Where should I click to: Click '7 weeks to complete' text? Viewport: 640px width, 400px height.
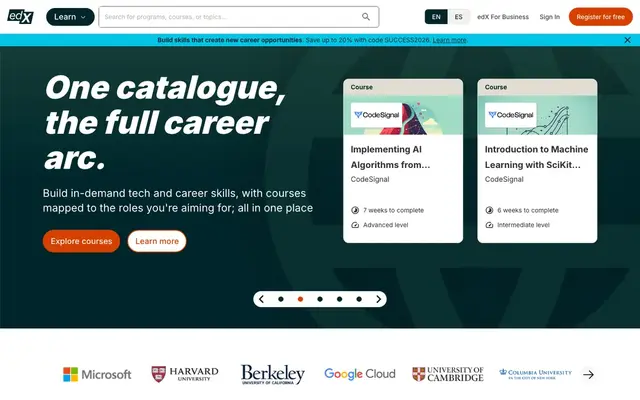[x=393, y=210]
